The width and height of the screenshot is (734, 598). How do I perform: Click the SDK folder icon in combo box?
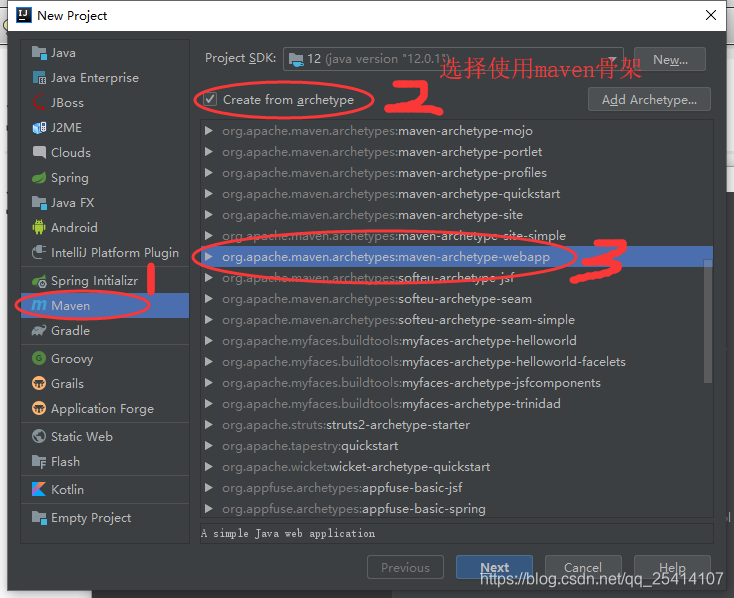click(x=296, y=59)
